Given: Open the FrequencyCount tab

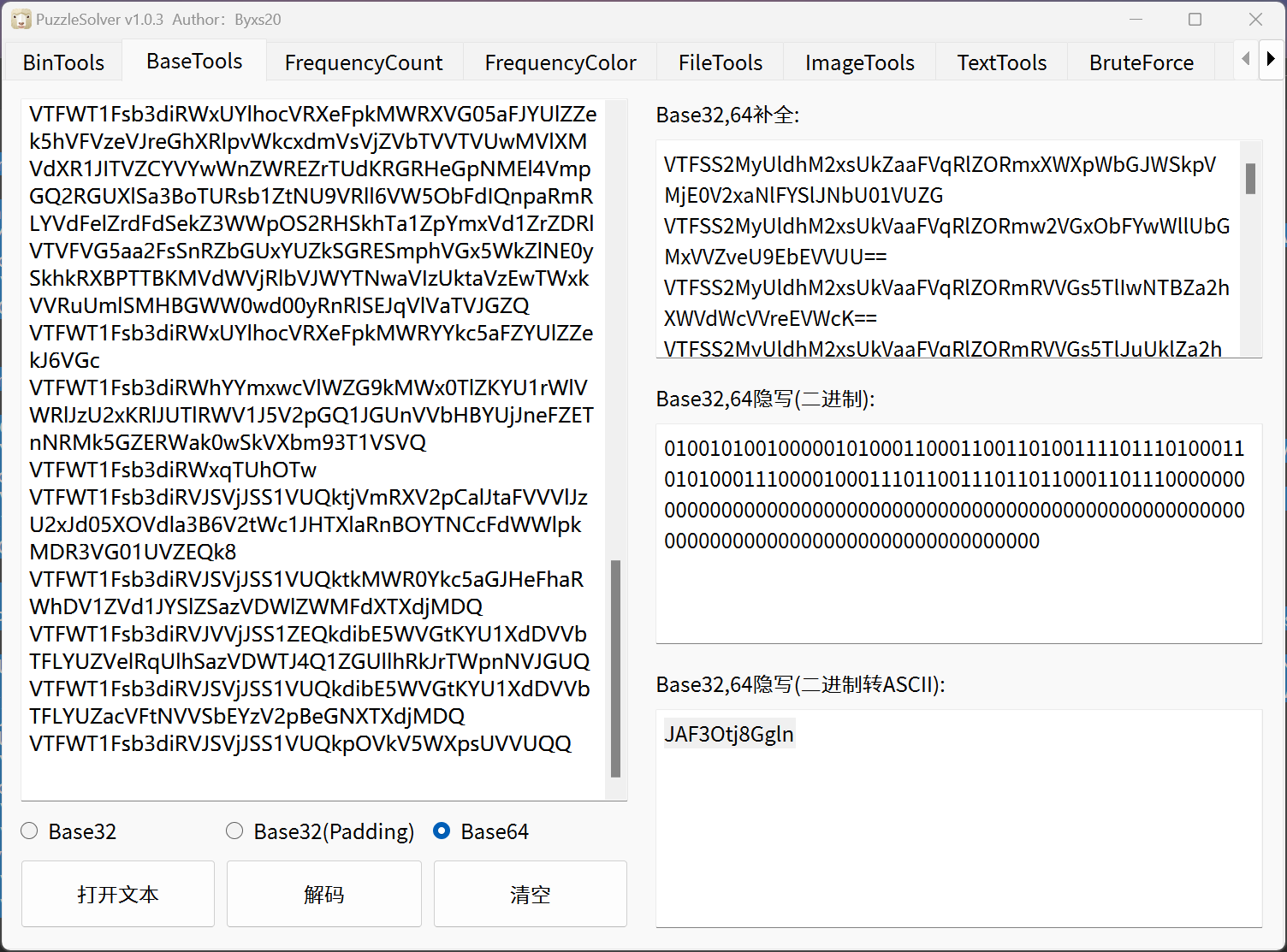Looking at the screenshot, I should click(364, 62).
